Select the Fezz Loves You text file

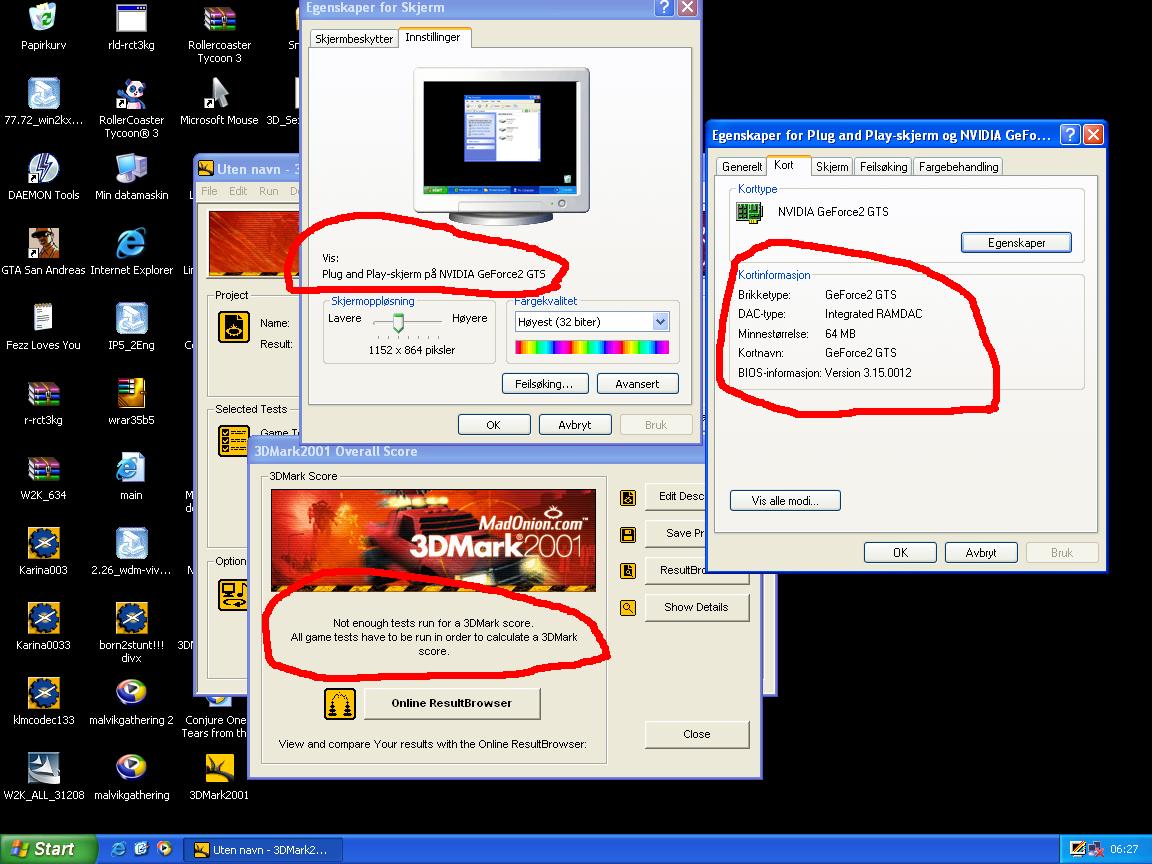(x=43, y=318)
